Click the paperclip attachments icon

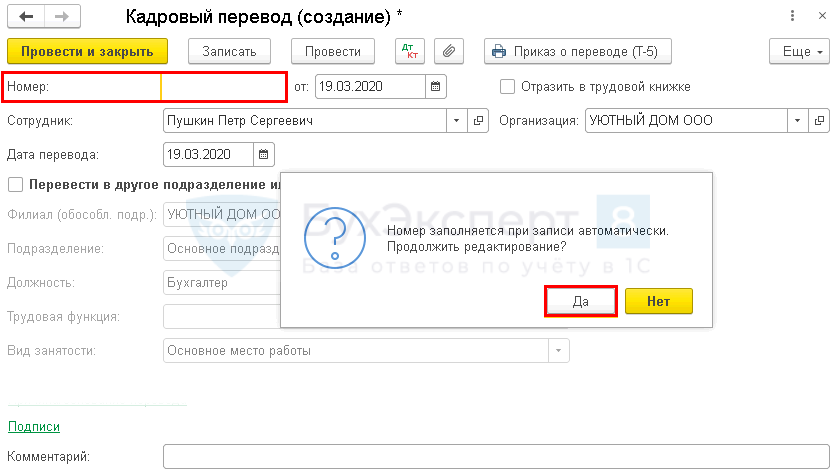[449, 50]
